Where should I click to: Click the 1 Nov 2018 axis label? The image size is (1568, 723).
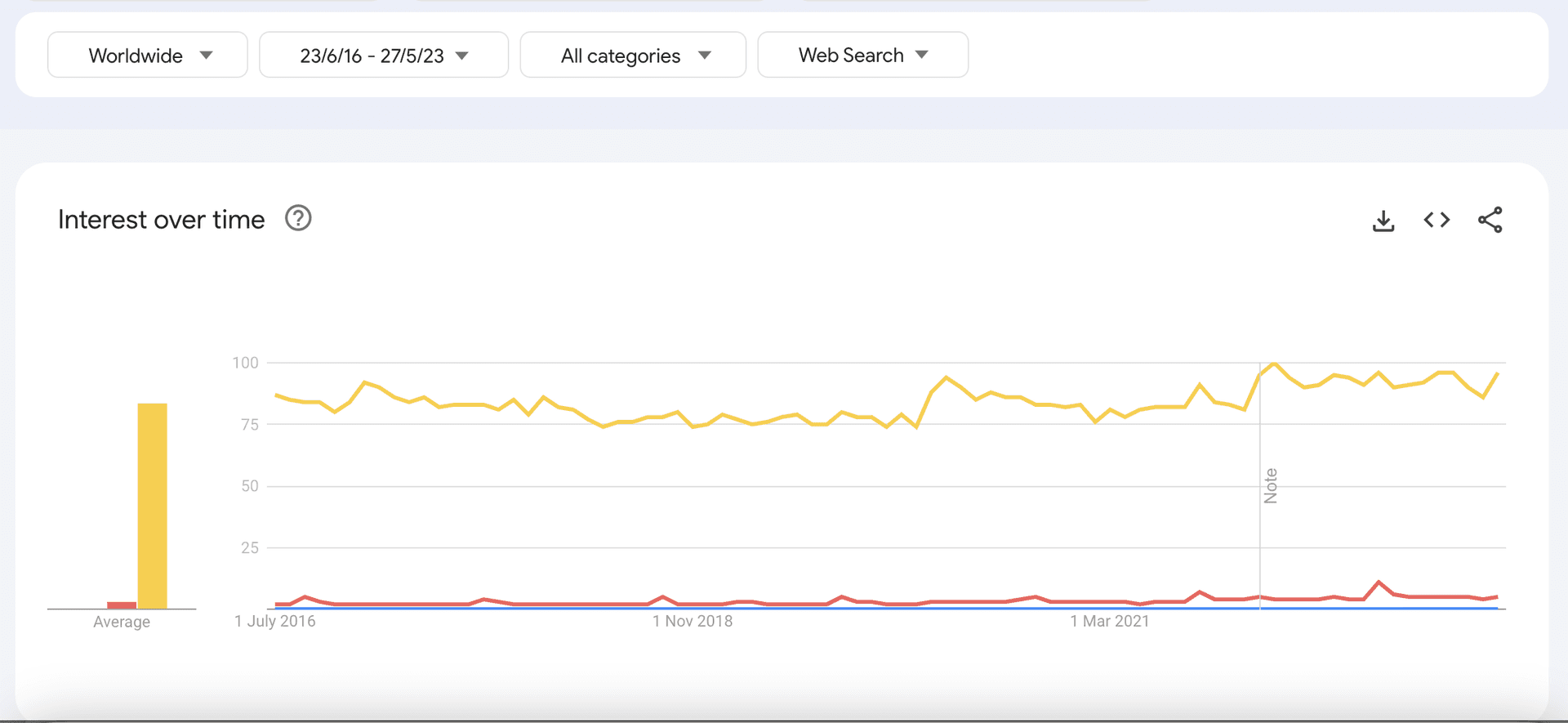692,621
